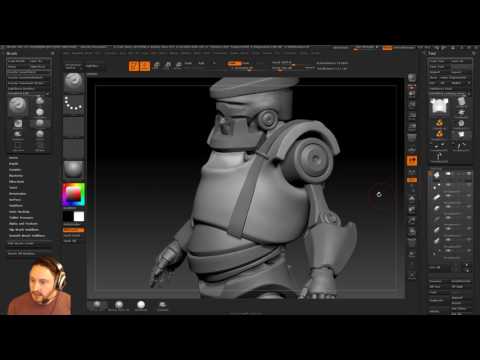
Task: Toggle the Solo icon on right shelf
Action: coord(412,276)
